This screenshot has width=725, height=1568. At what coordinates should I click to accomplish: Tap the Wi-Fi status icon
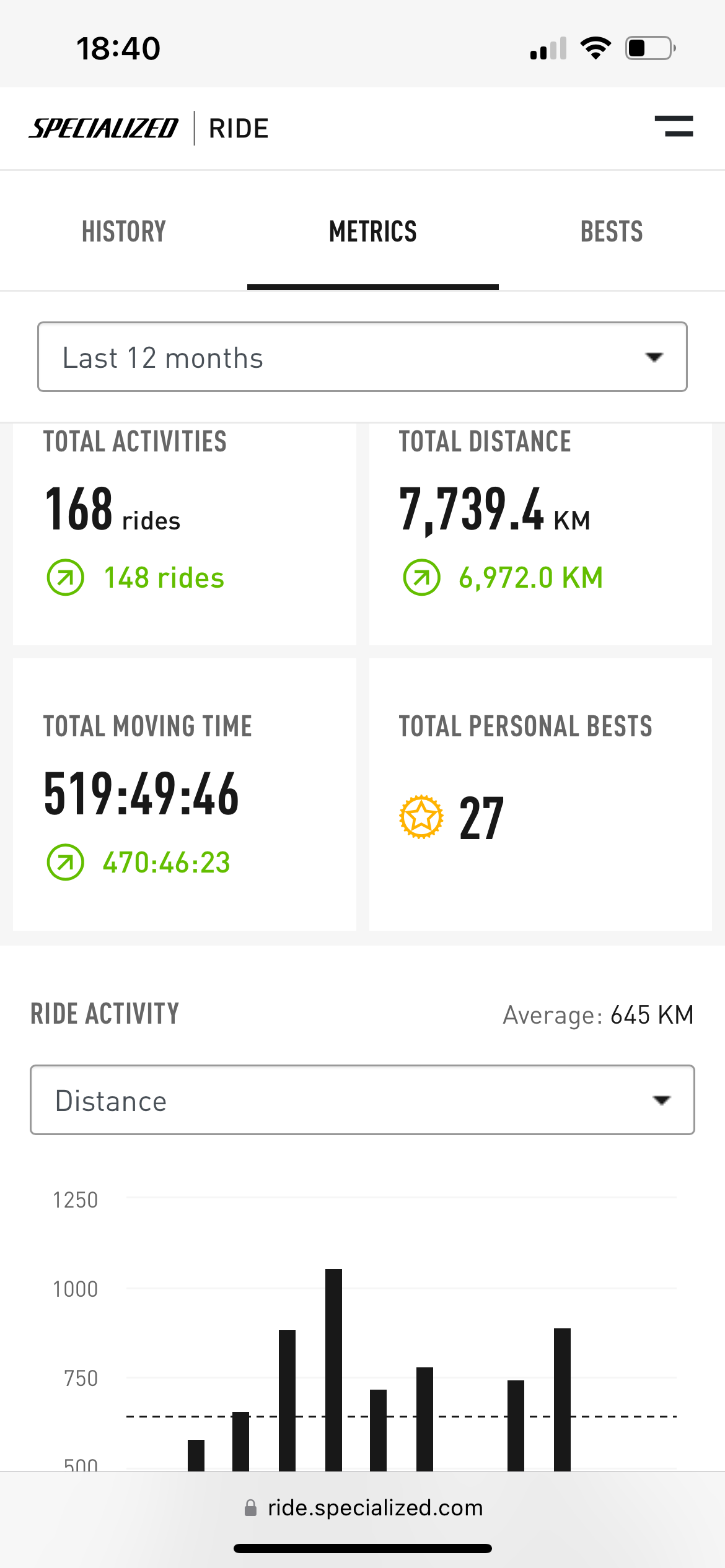pyautogui.click(x=595, y=48)
